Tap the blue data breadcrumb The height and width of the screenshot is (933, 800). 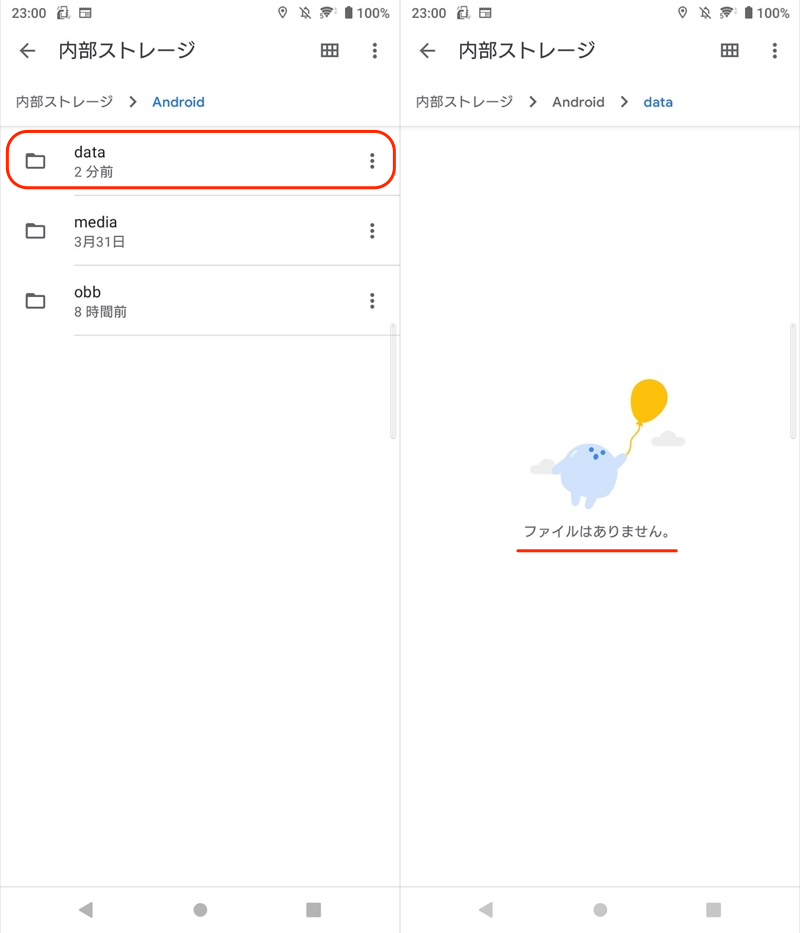coord(658,102)
